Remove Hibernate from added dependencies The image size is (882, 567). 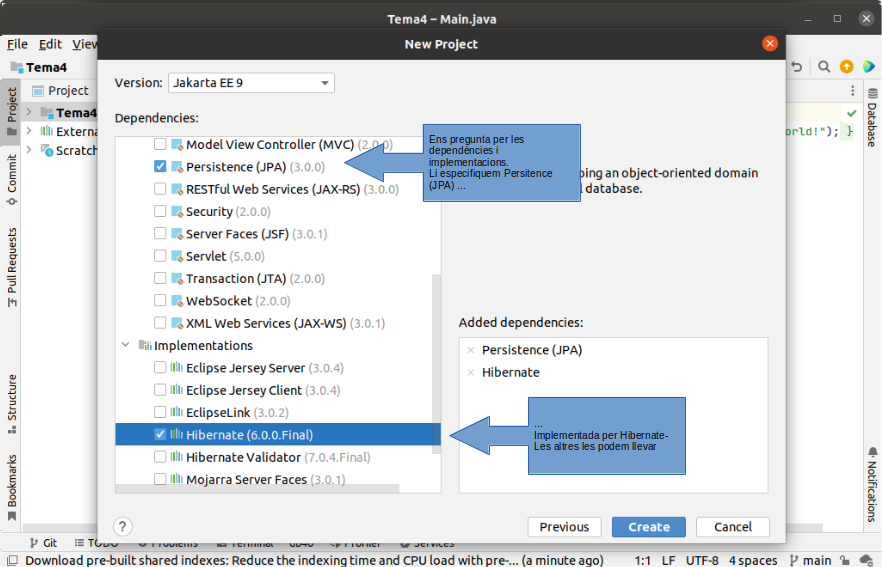pyautogui.click(x=471, y=372)
